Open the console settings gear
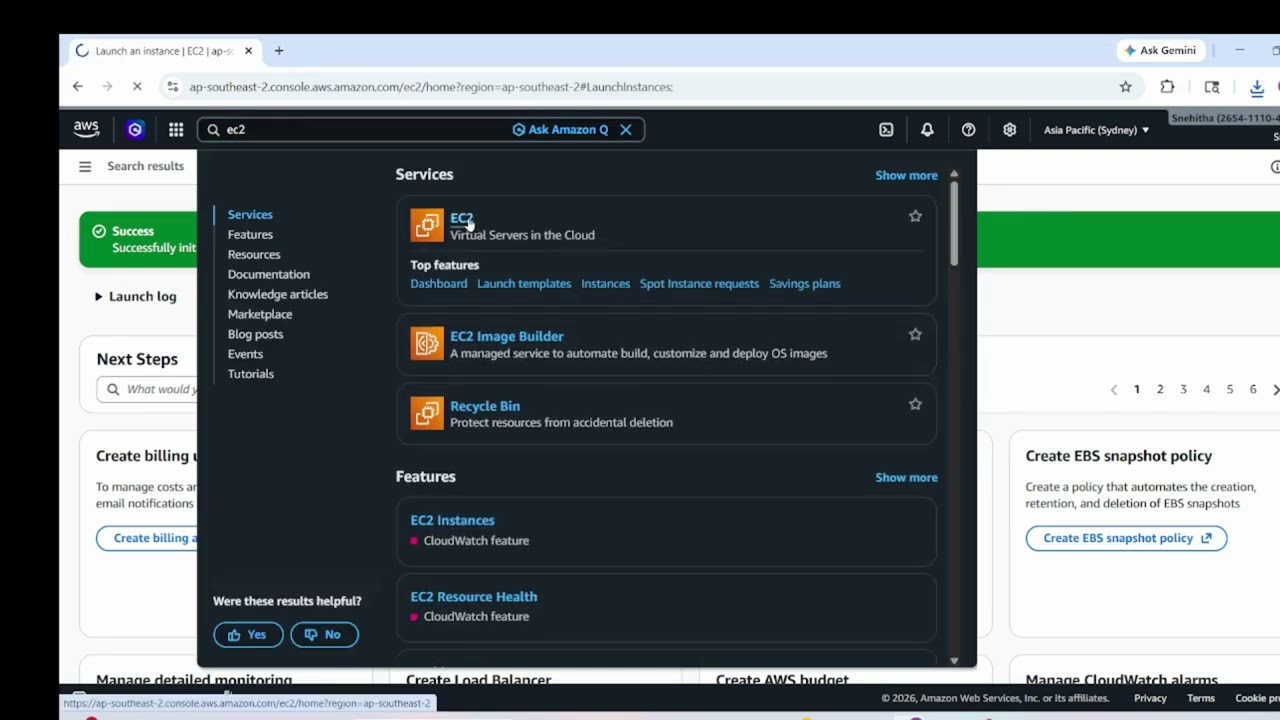The width and height of the screenshot is (1280, 720). 1009,129
